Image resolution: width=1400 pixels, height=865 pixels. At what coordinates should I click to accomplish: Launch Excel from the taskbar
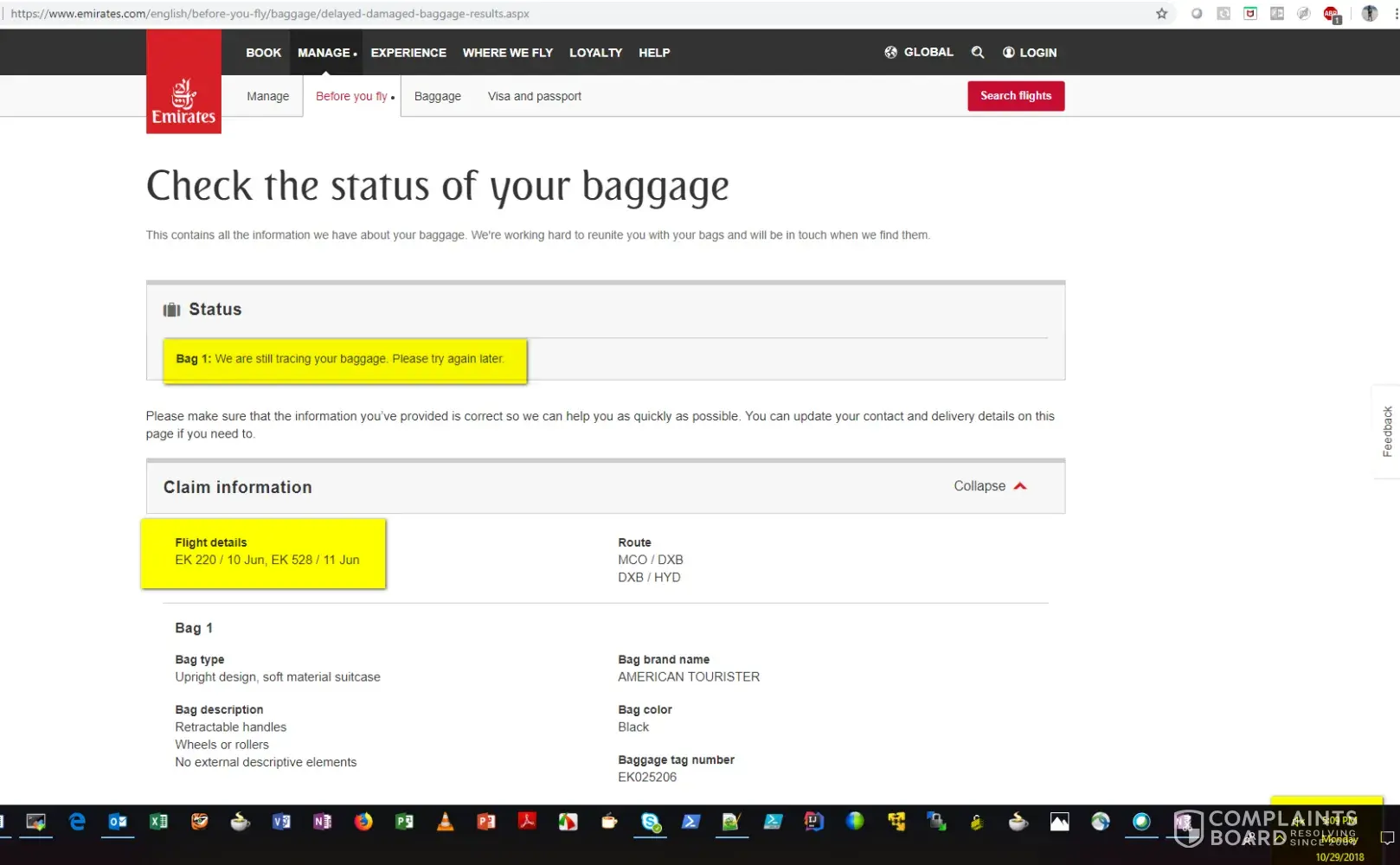click(158, 822)
